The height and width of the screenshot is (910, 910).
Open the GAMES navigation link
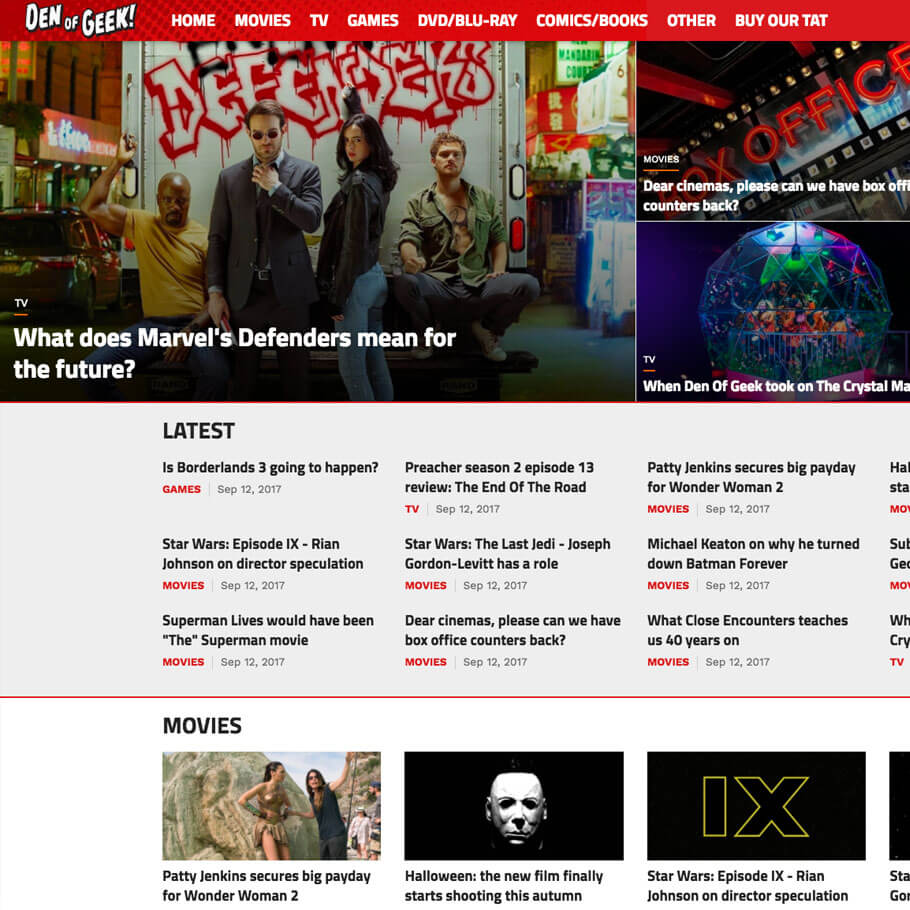point(373,20)
